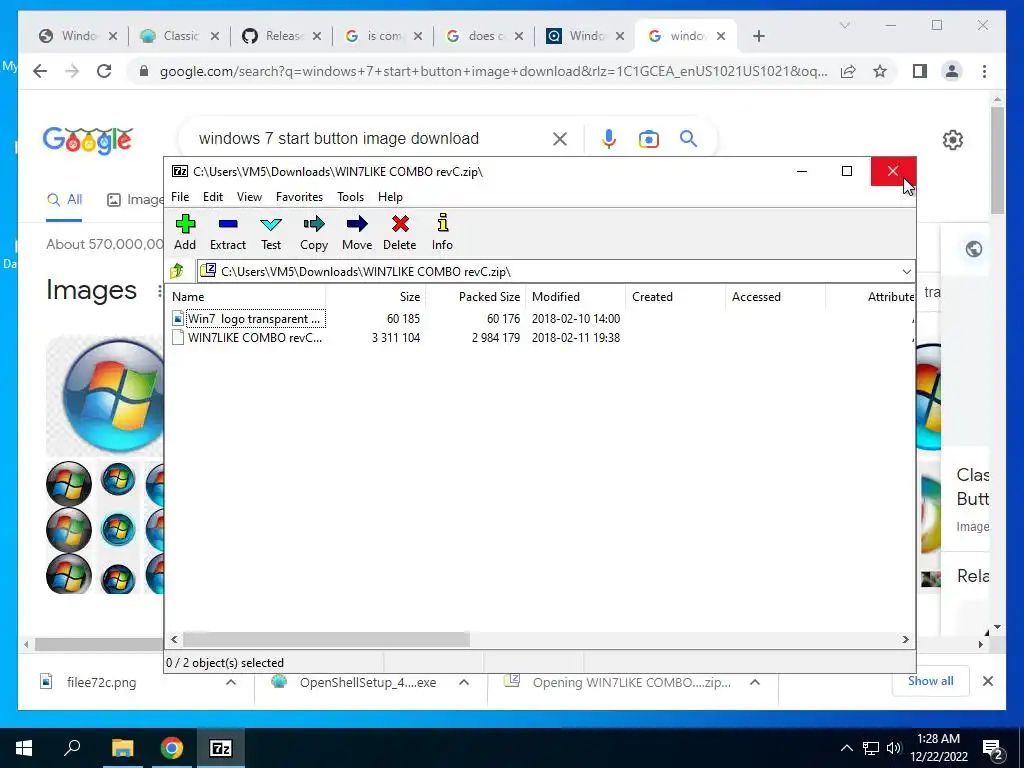
Task: Reload the Chrome page
Action: coord(104,71)
